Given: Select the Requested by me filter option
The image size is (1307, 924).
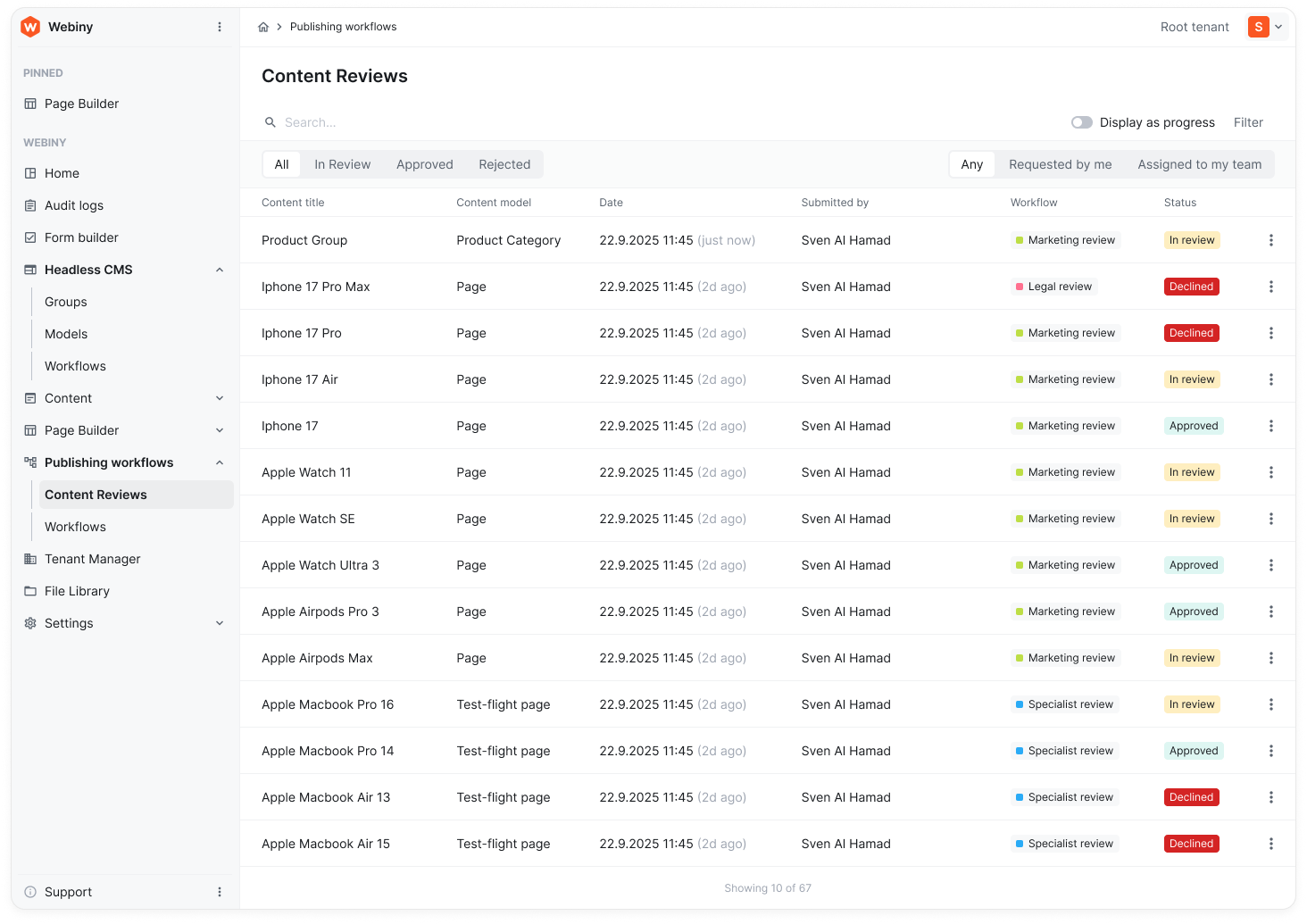Looking at the screenshot, I should click(1060, 164).
